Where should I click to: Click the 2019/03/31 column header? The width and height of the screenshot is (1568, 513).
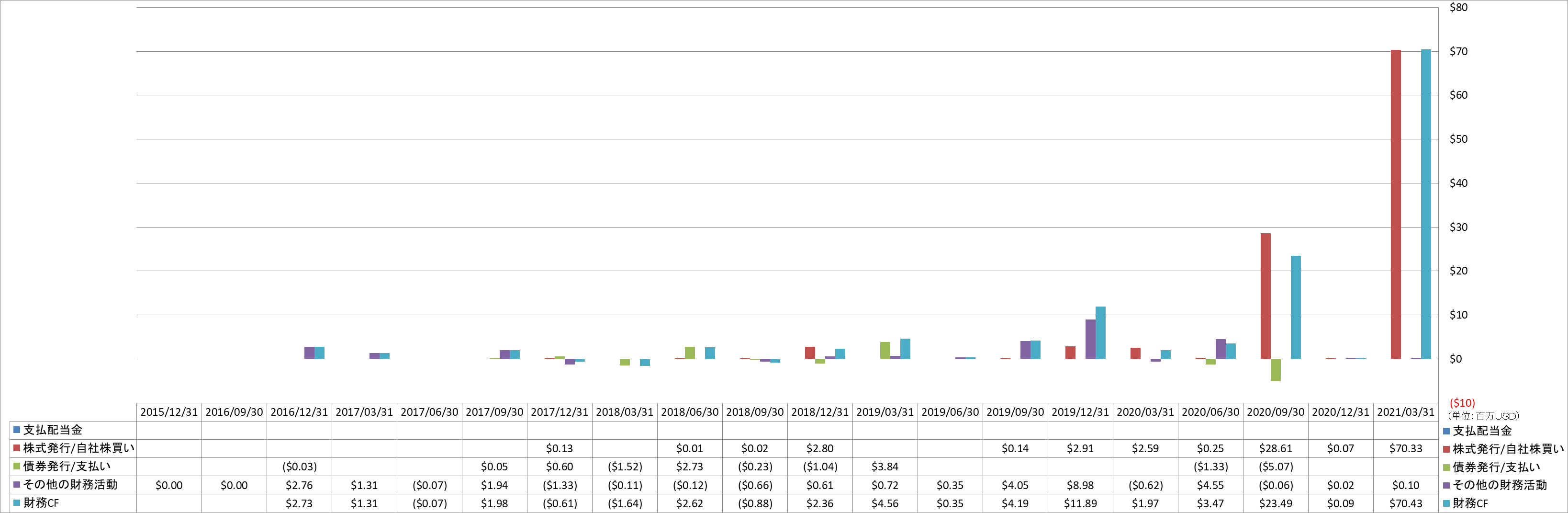tap(885, 412)
